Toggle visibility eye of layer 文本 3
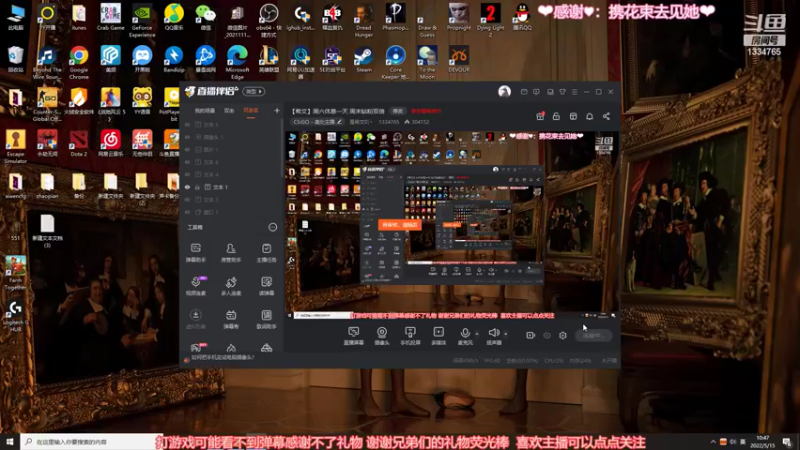The width and height of the screenshot is (800, 450). pyautogui.click(x=187, y=199)
